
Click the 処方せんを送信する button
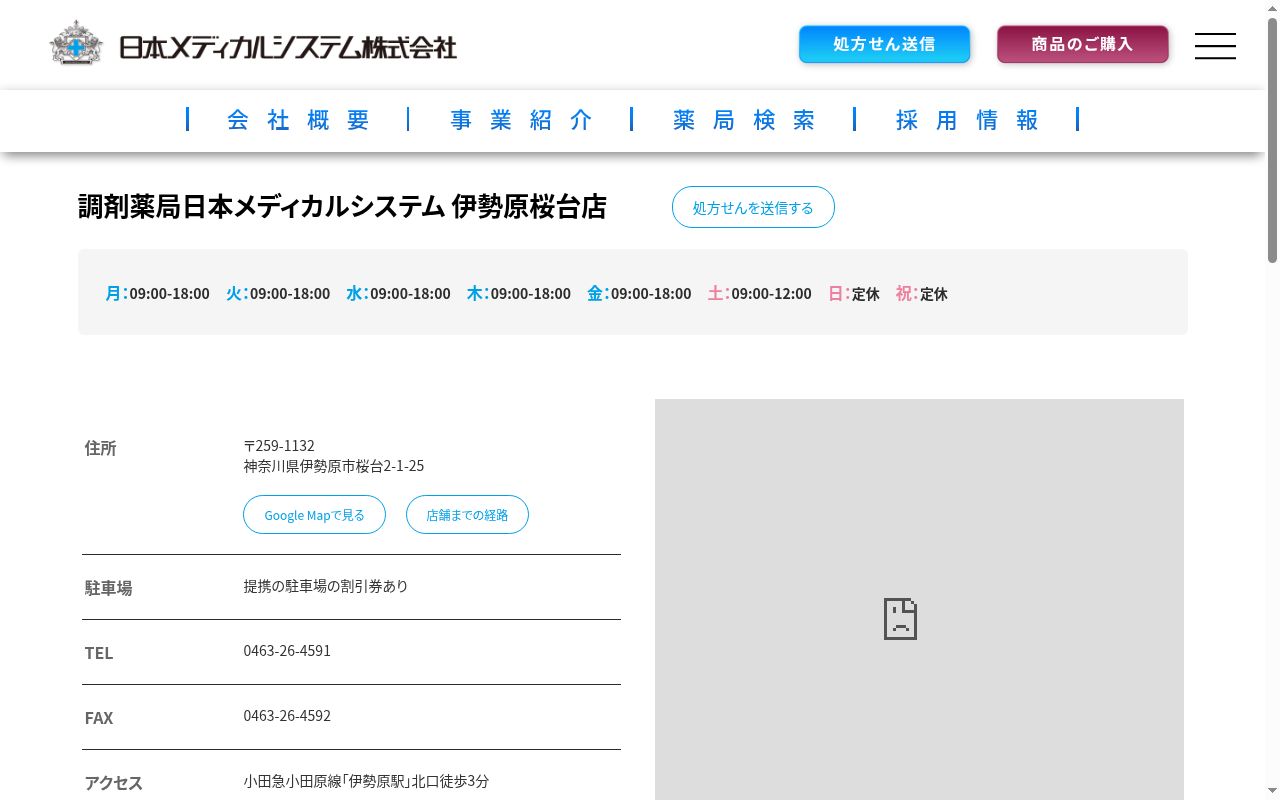(x=753, y=207)
